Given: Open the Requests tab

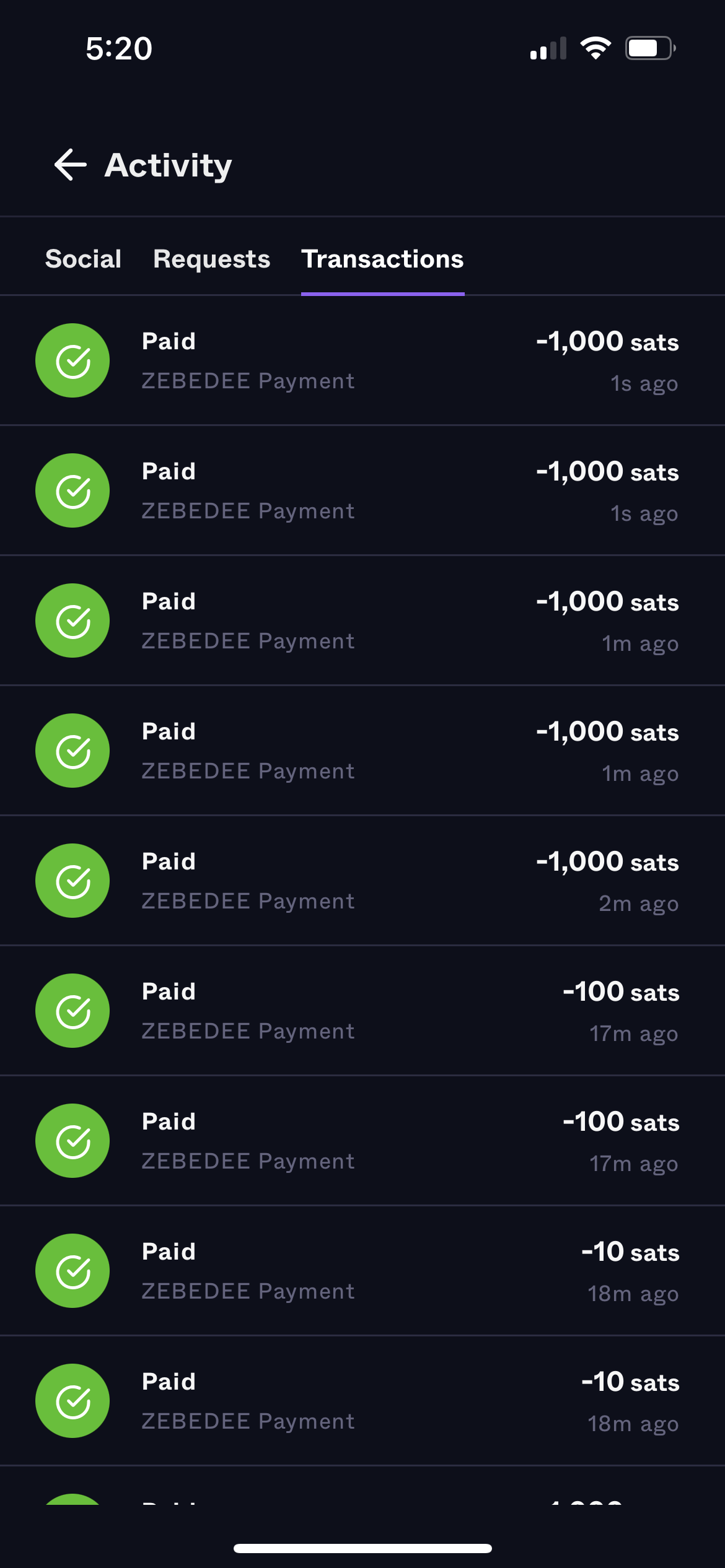Looking at the screenshot, I should coord(211,259).
